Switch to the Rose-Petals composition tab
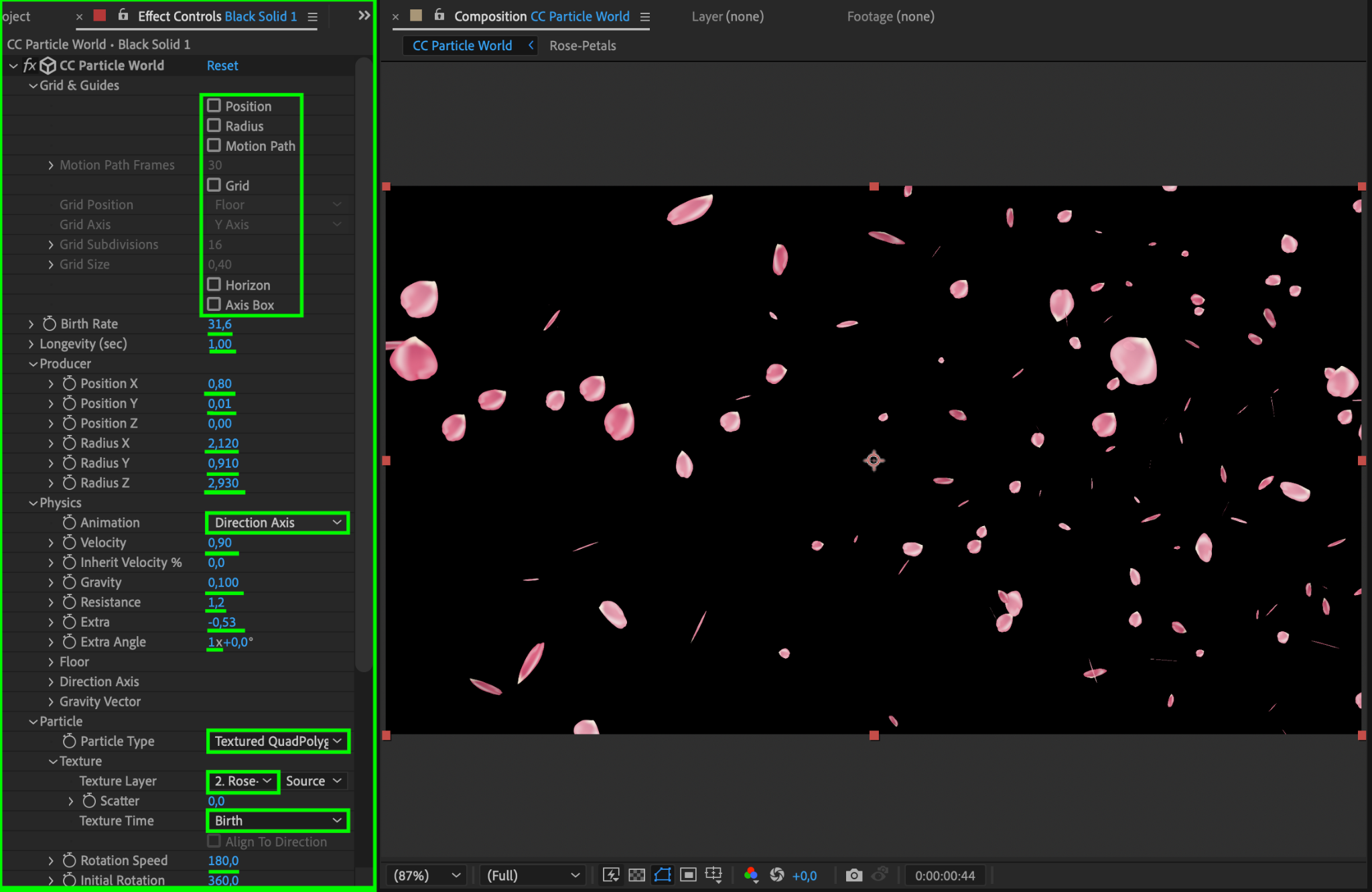The image size is (1372, 892). (582, 46)
